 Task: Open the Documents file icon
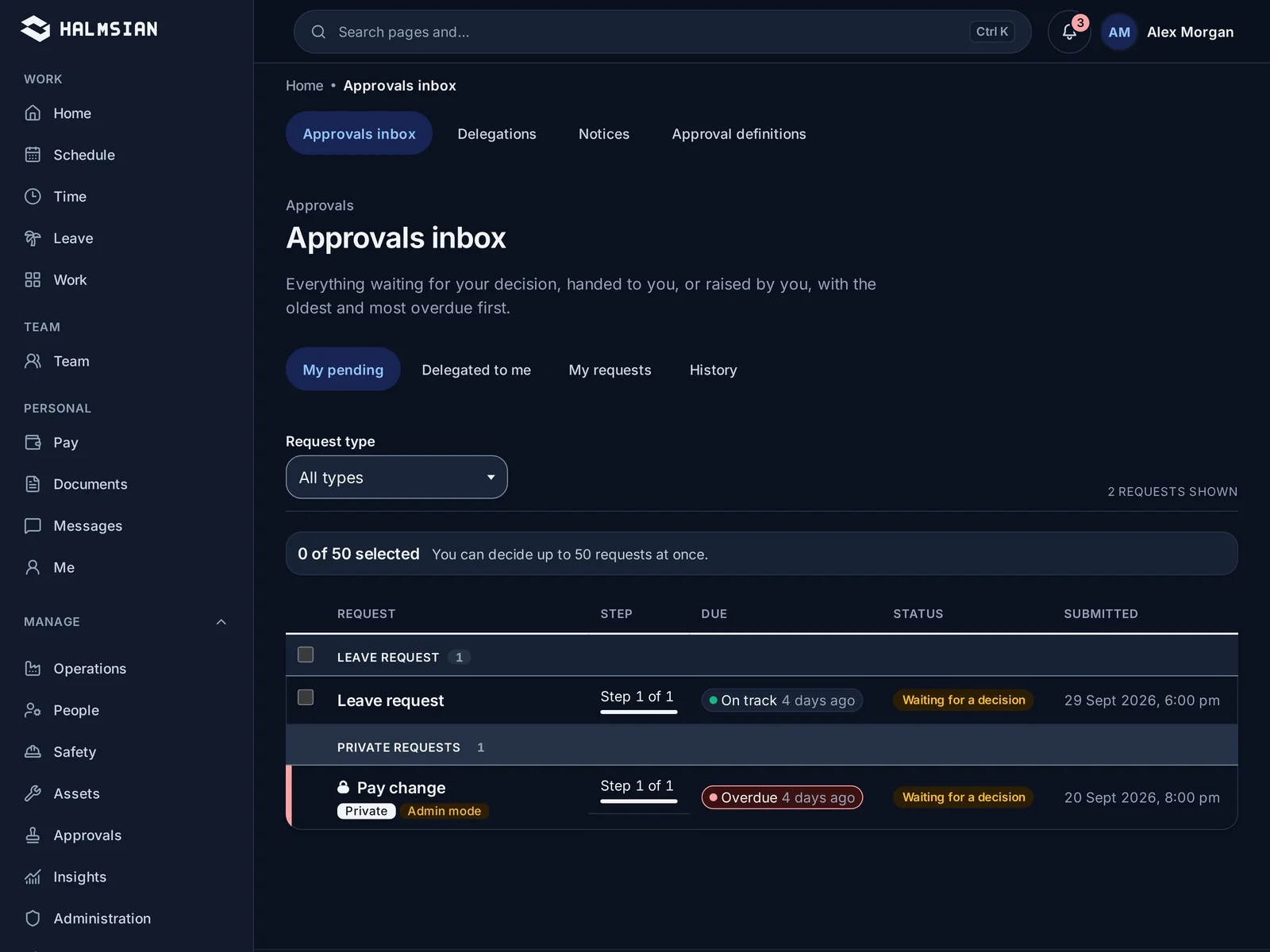pyautogui.click(x=33, y=484)
